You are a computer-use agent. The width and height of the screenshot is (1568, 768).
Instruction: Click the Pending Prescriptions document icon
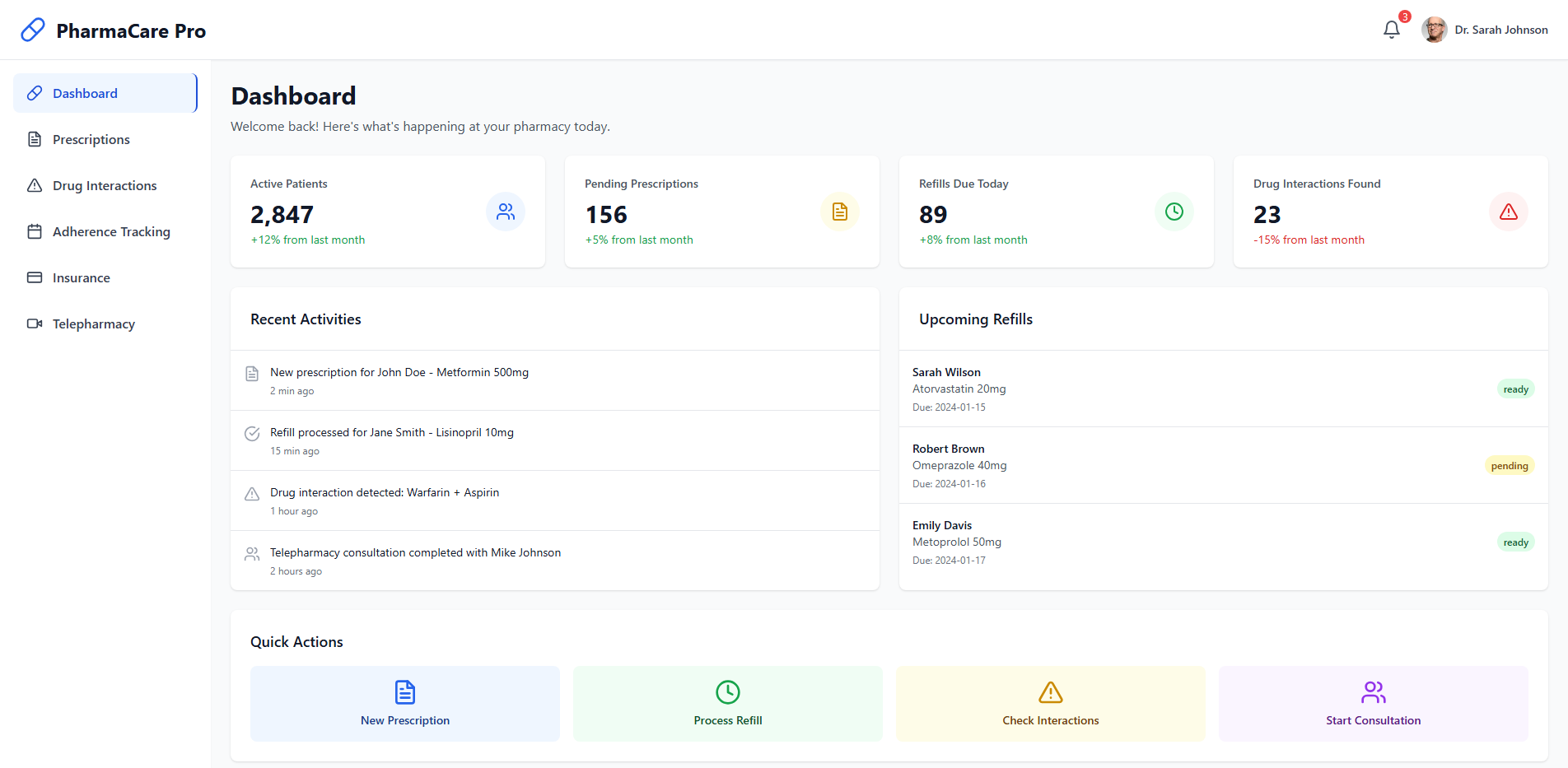[x=839, y=212]
